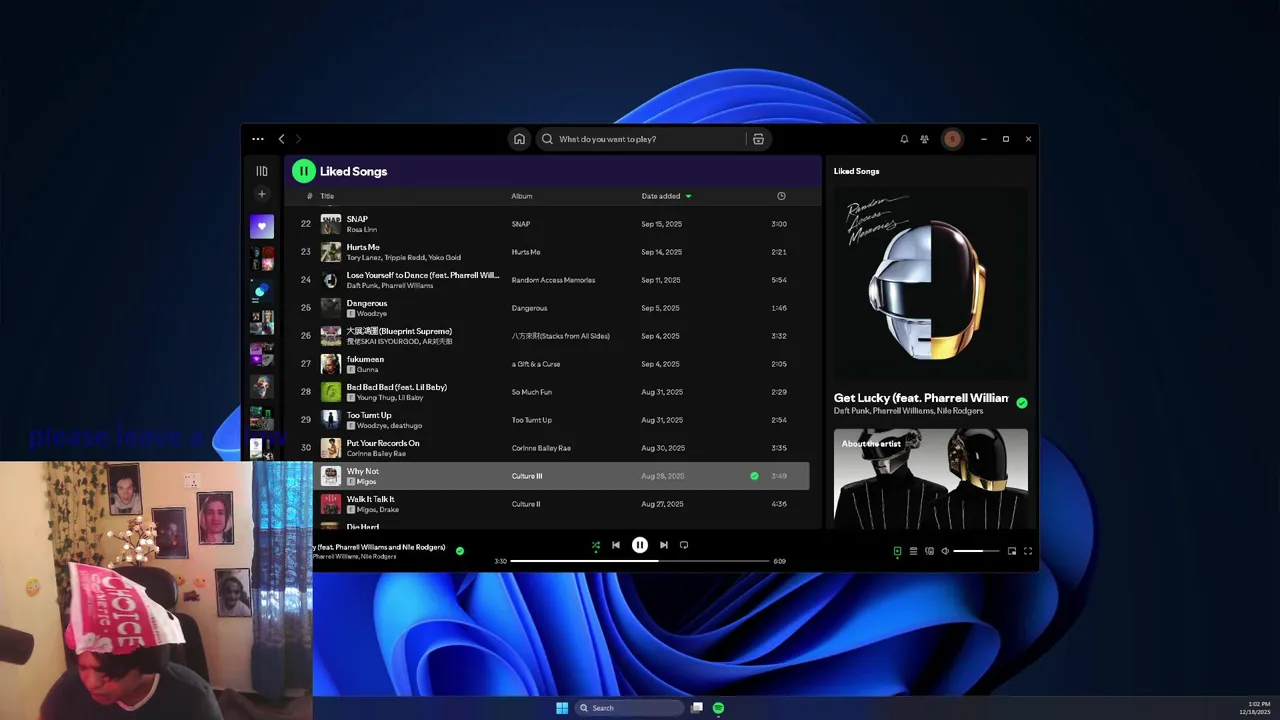Toggle the Now Playing view

pyautogui.click(x=897, y=551)
